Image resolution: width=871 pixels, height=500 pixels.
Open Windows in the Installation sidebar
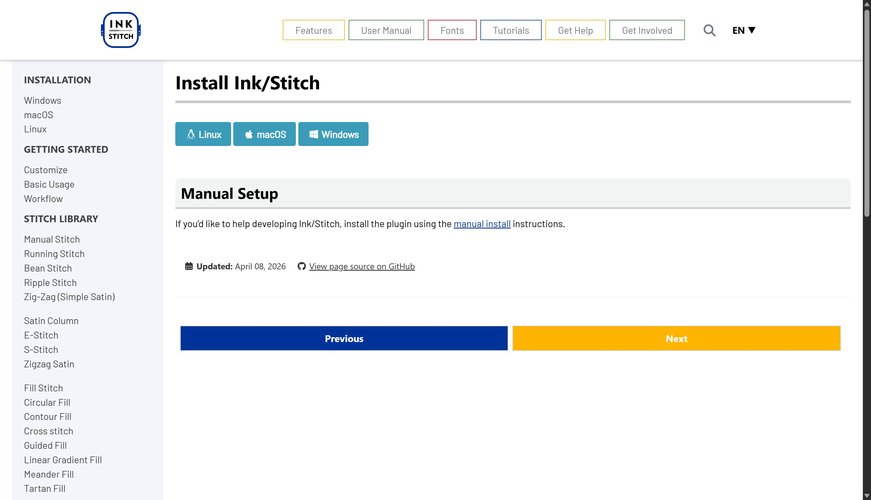pyautogui.click(x=42, y=101)
